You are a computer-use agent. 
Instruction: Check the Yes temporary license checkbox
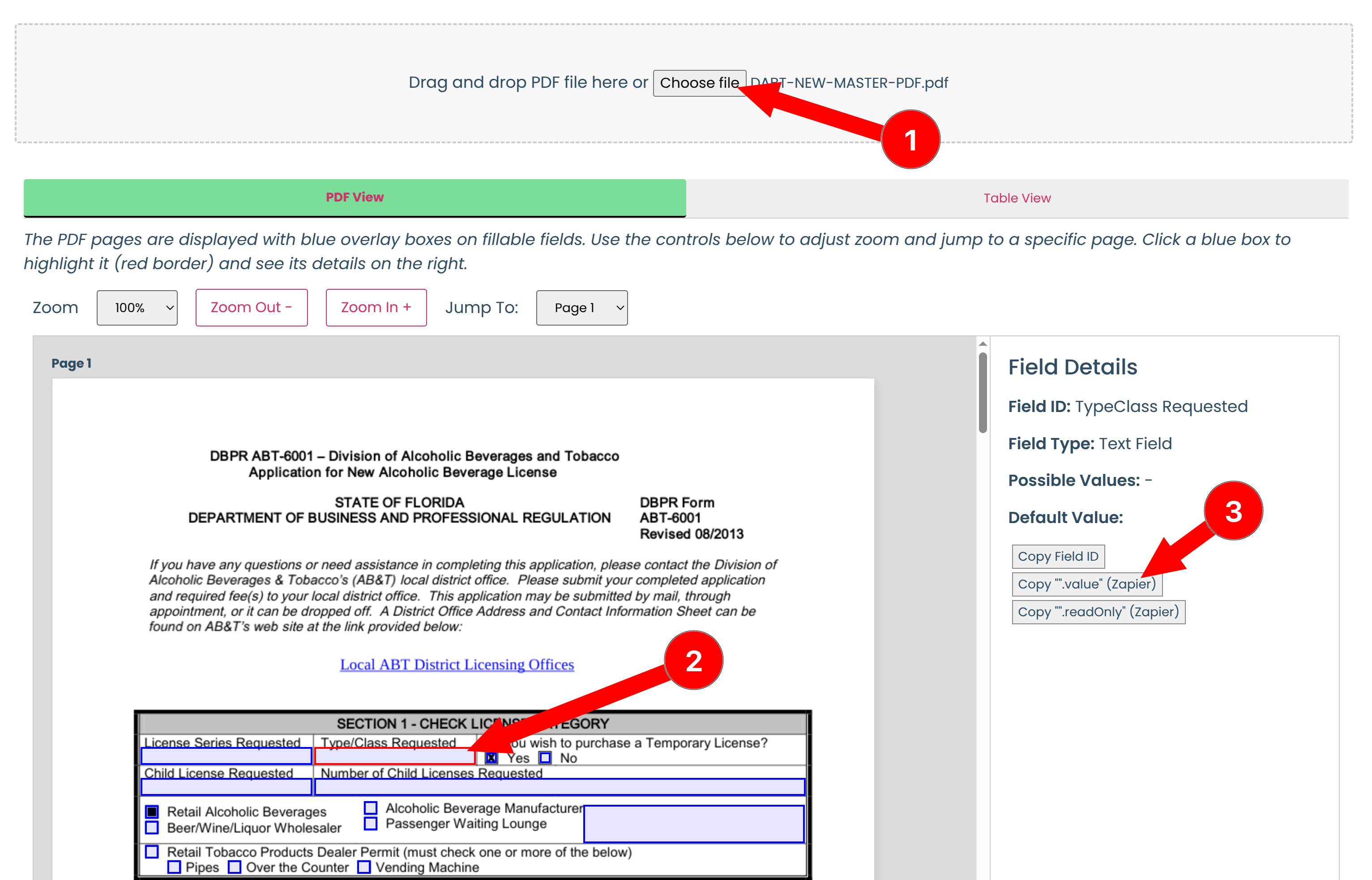491,758
